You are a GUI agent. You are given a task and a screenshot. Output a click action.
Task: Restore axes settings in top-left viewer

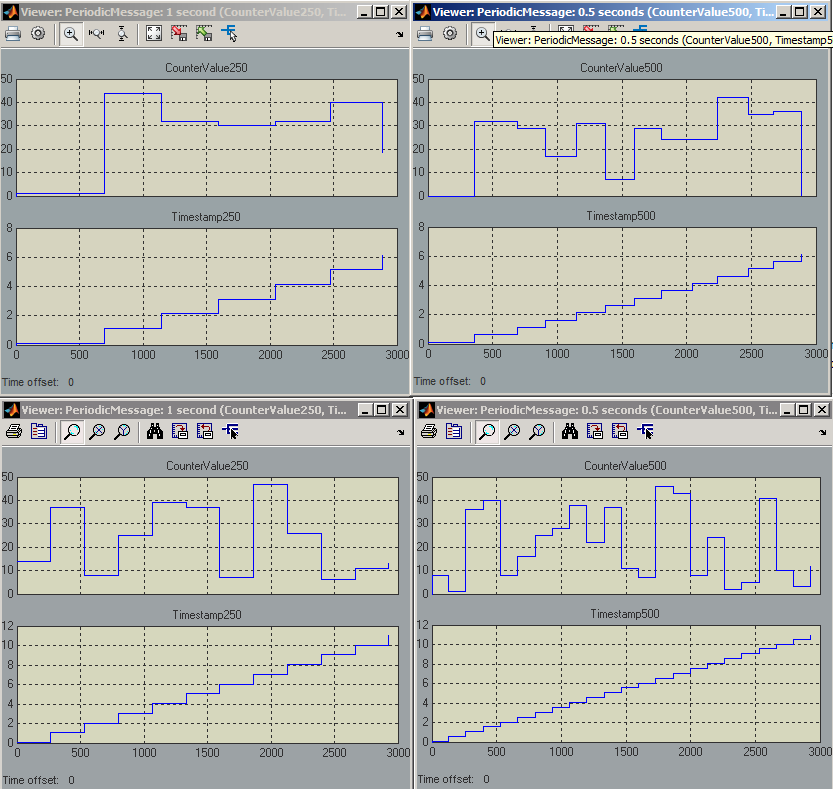204,33
